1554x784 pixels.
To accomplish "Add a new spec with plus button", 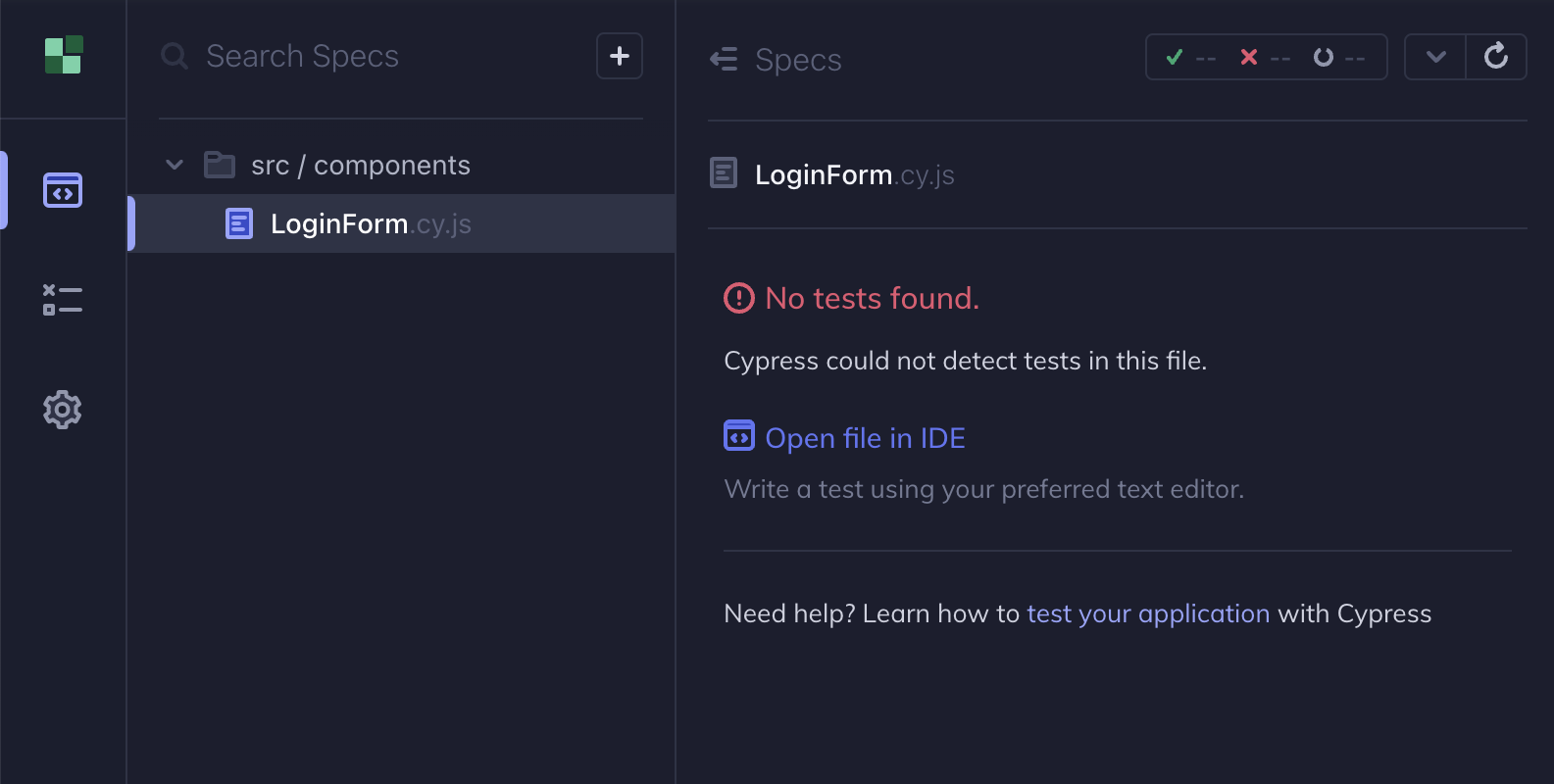I will coord(620,56).
